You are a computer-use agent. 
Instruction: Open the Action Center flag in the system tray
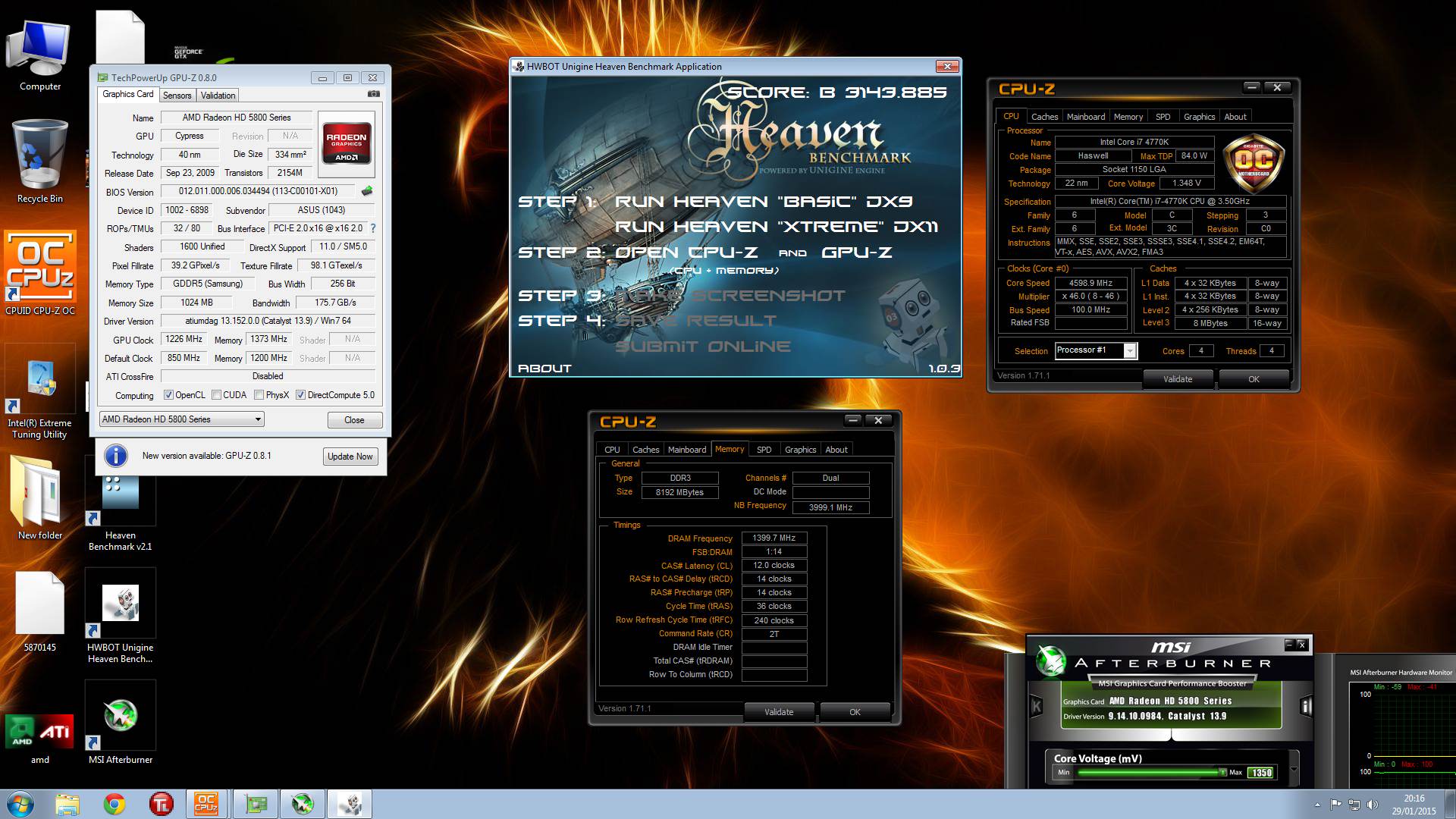pyautogui.click(x=1336, y=805)
